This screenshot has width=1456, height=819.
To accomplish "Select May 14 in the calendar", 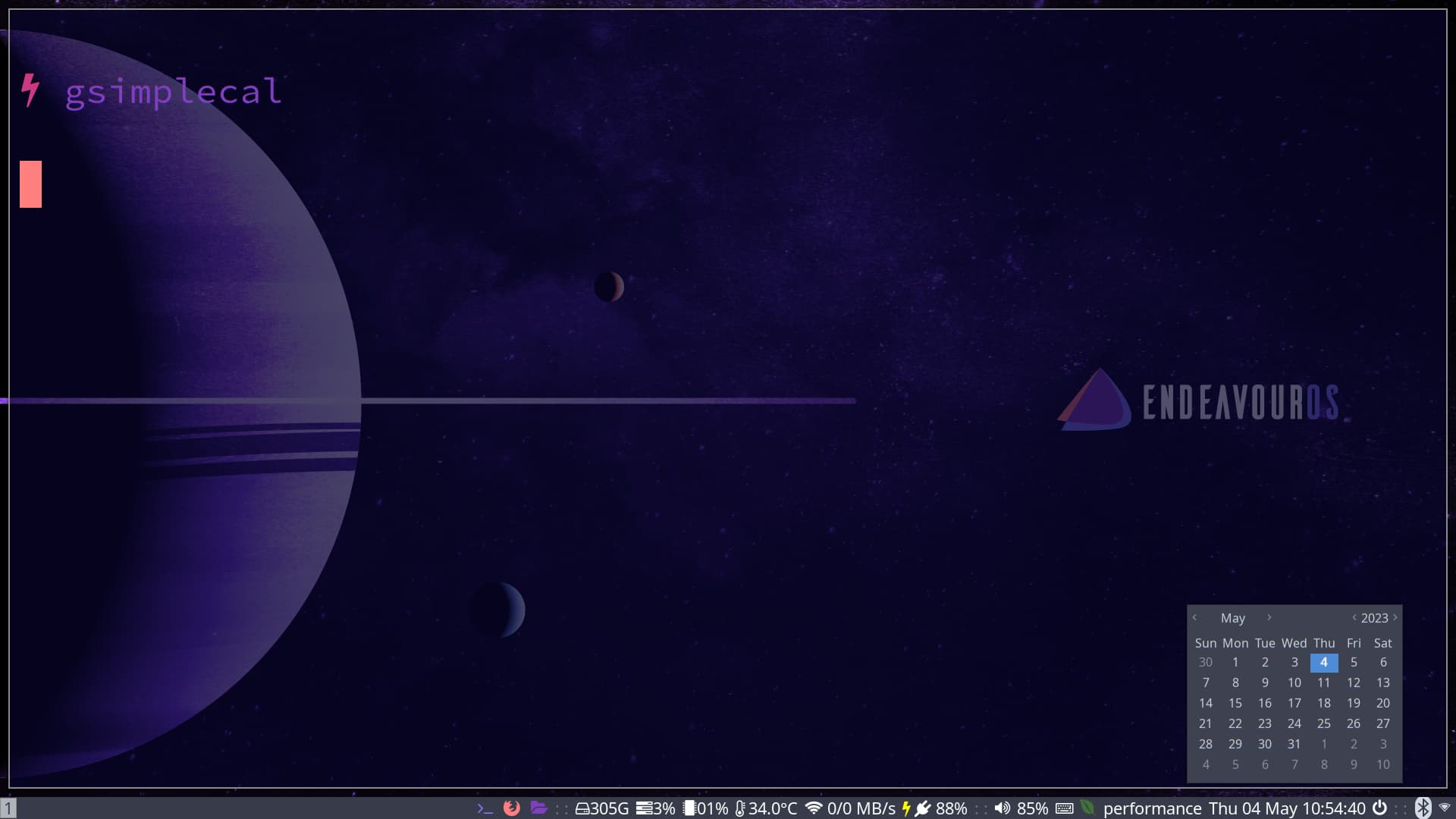I will [x=1206, y=703].
